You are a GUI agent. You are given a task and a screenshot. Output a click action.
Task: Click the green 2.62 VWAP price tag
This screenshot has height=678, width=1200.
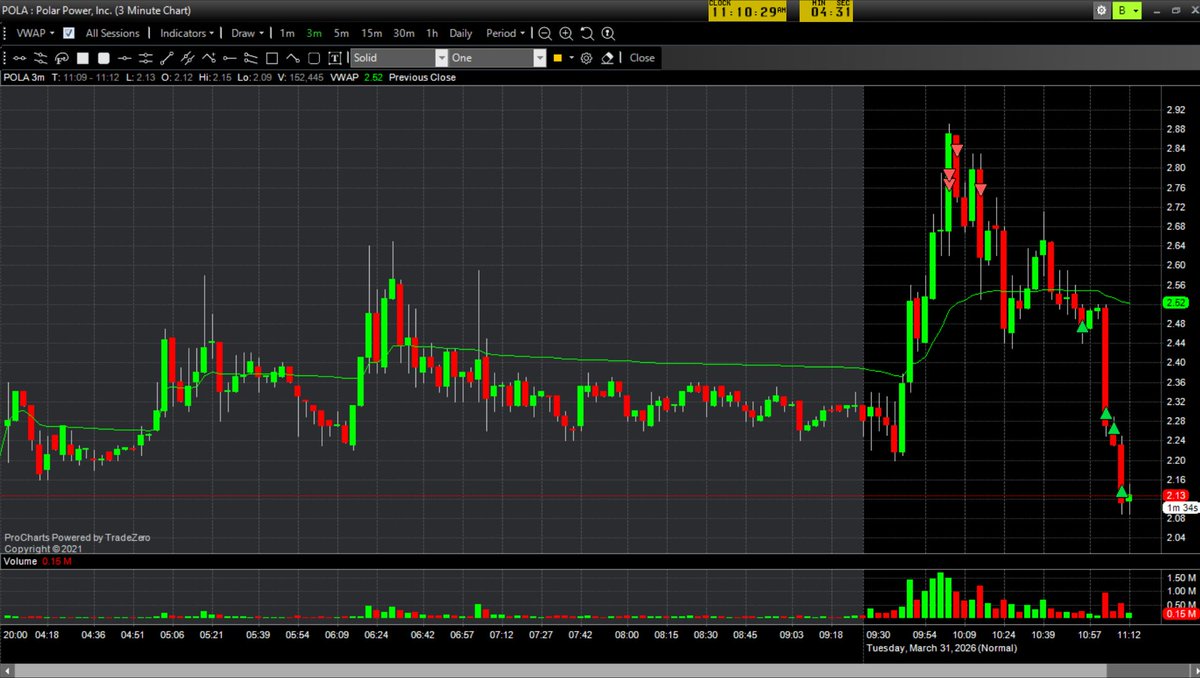coord(1175,303)
